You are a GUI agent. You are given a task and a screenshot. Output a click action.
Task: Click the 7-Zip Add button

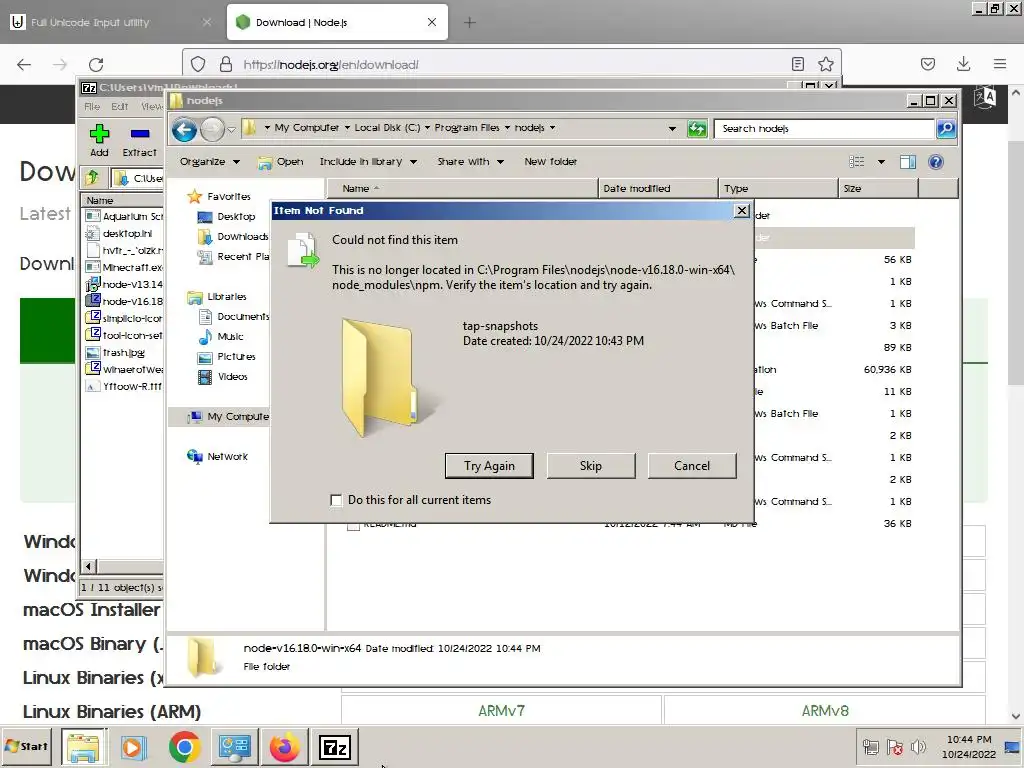(99, 141)
